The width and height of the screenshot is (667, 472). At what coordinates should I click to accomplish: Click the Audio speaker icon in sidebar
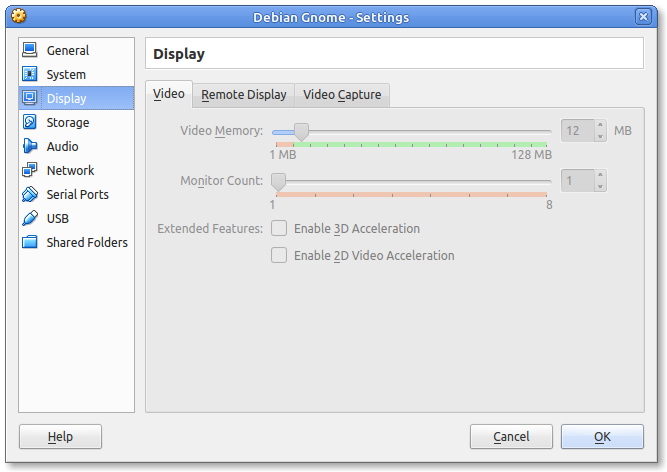30,146
